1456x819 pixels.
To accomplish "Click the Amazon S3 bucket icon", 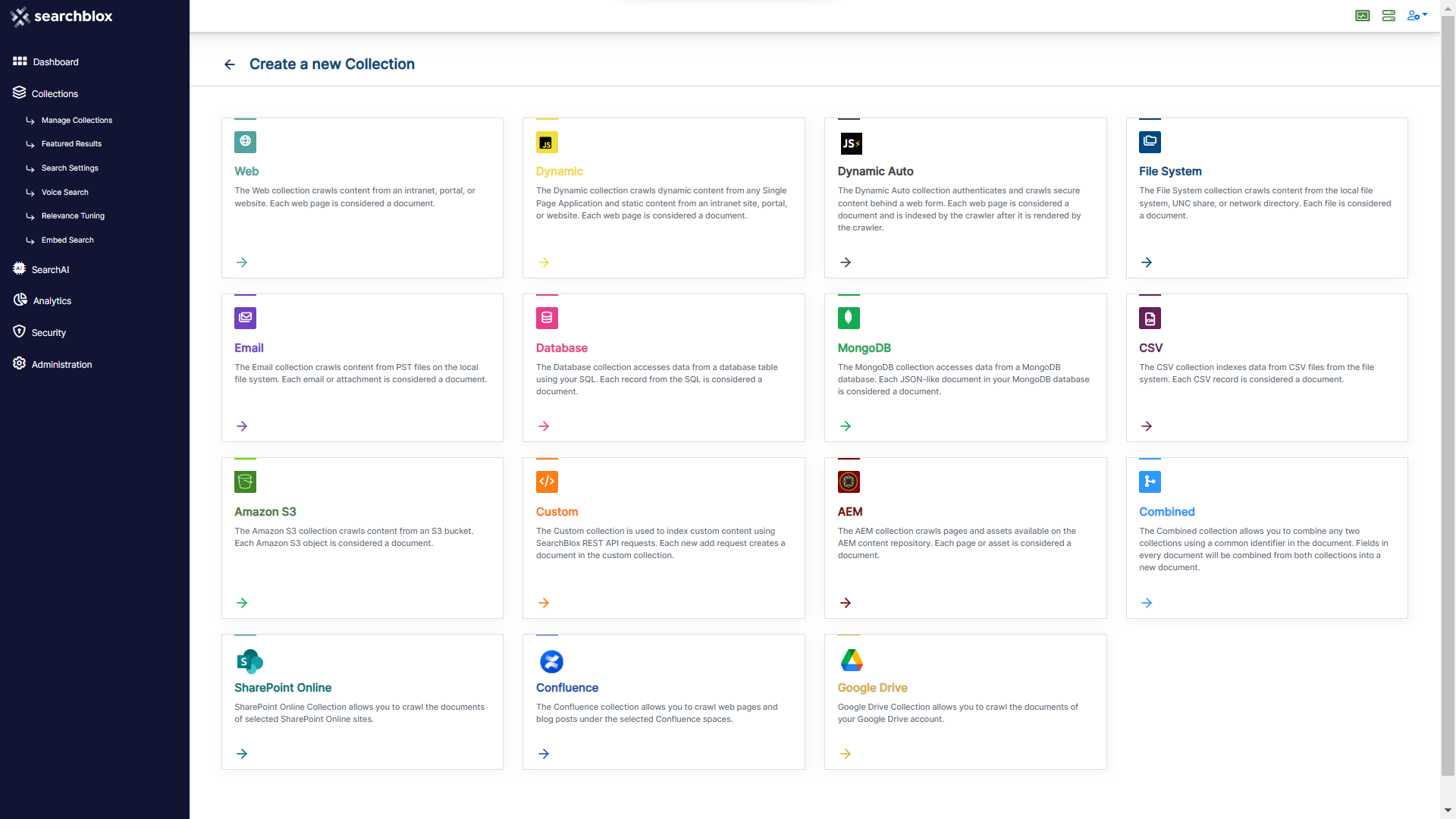I will tap(245, 482).
